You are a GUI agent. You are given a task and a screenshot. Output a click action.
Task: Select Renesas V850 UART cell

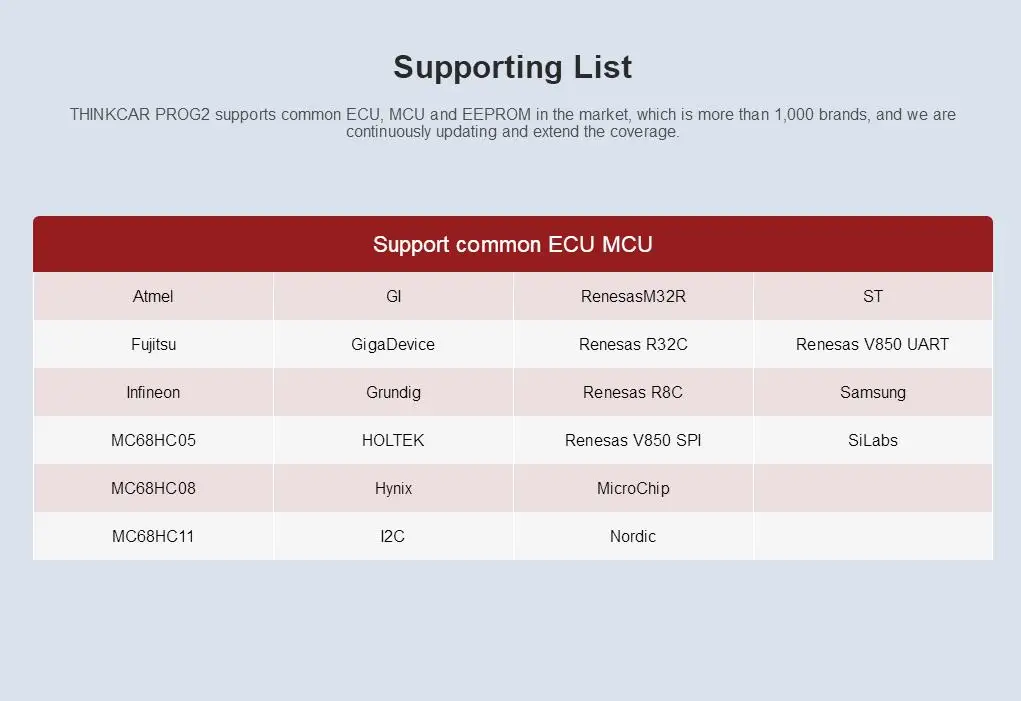[x=872, y=344]
